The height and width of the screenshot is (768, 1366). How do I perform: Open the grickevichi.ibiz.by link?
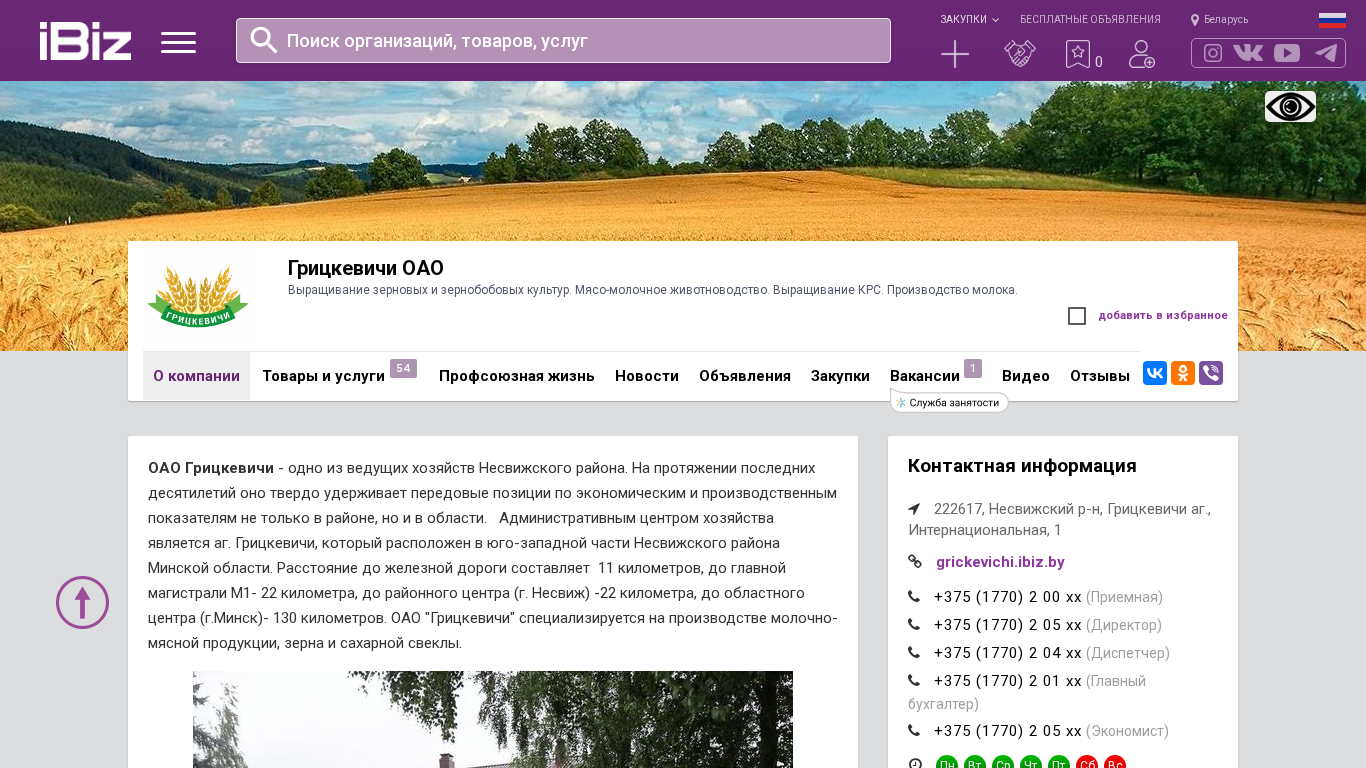click(x=1000, y=562)
